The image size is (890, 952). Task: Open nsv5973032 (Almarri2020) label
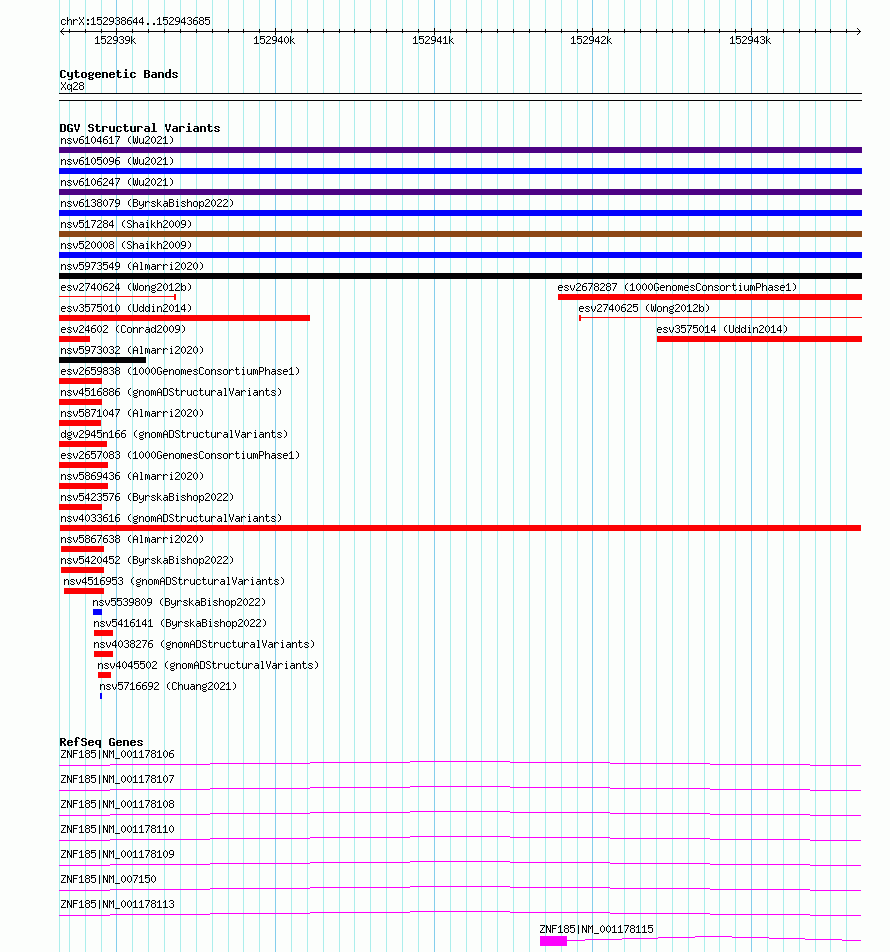tap(132, 350)
